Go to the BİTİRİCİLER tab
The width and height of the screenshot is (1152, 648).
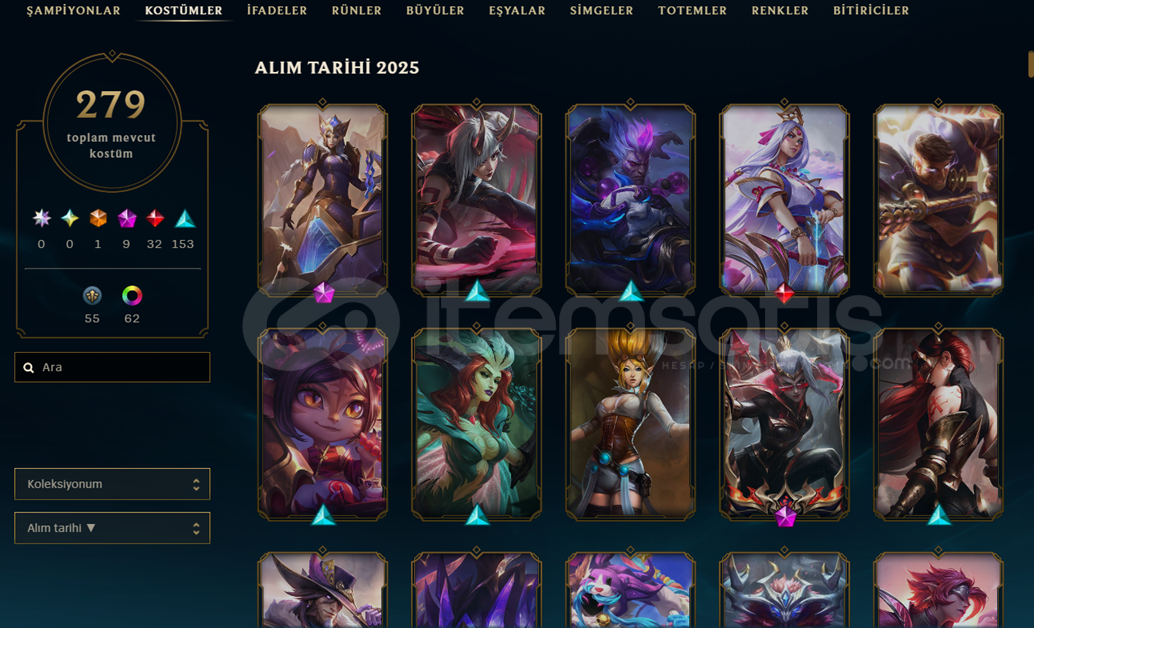871,11
